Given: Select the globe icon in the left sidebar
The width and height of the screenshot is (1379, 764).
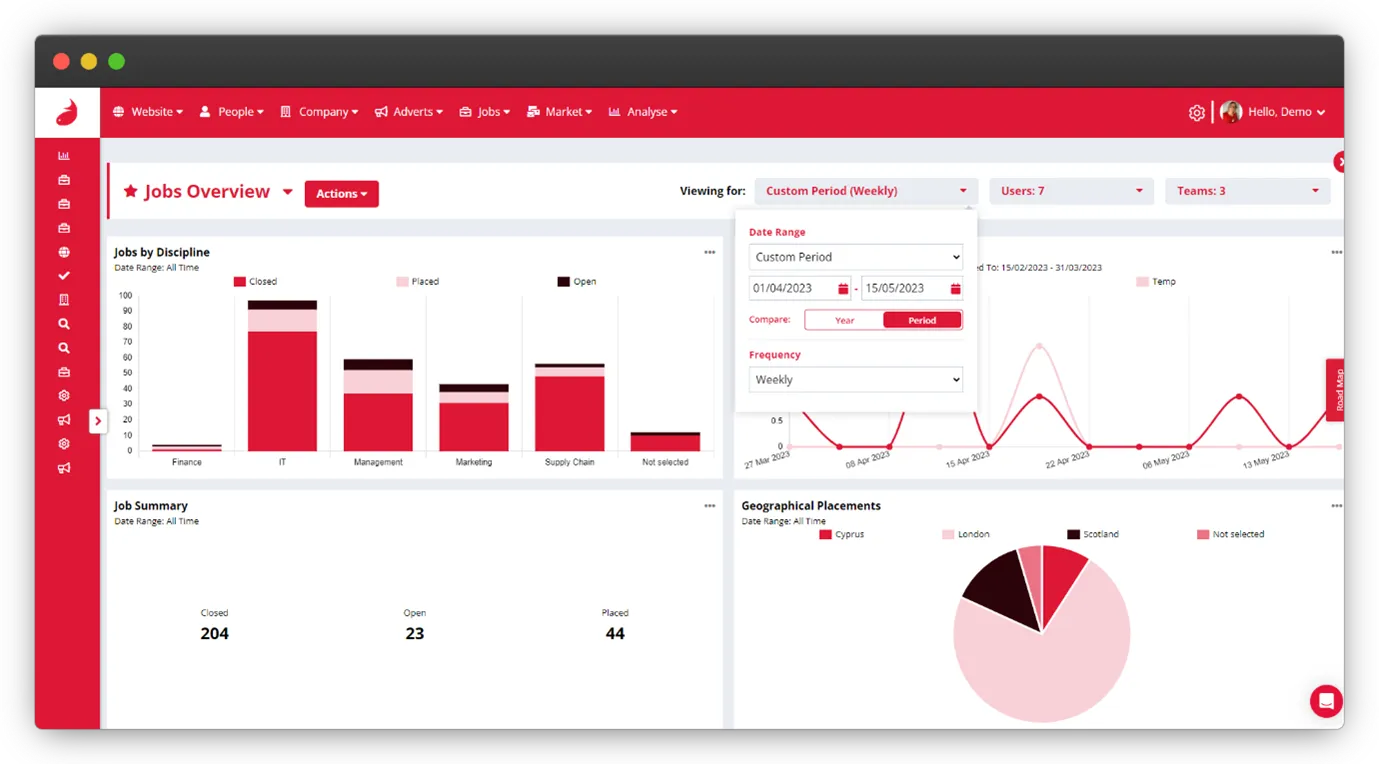Looking at the screenshot, I should (63, 251).
